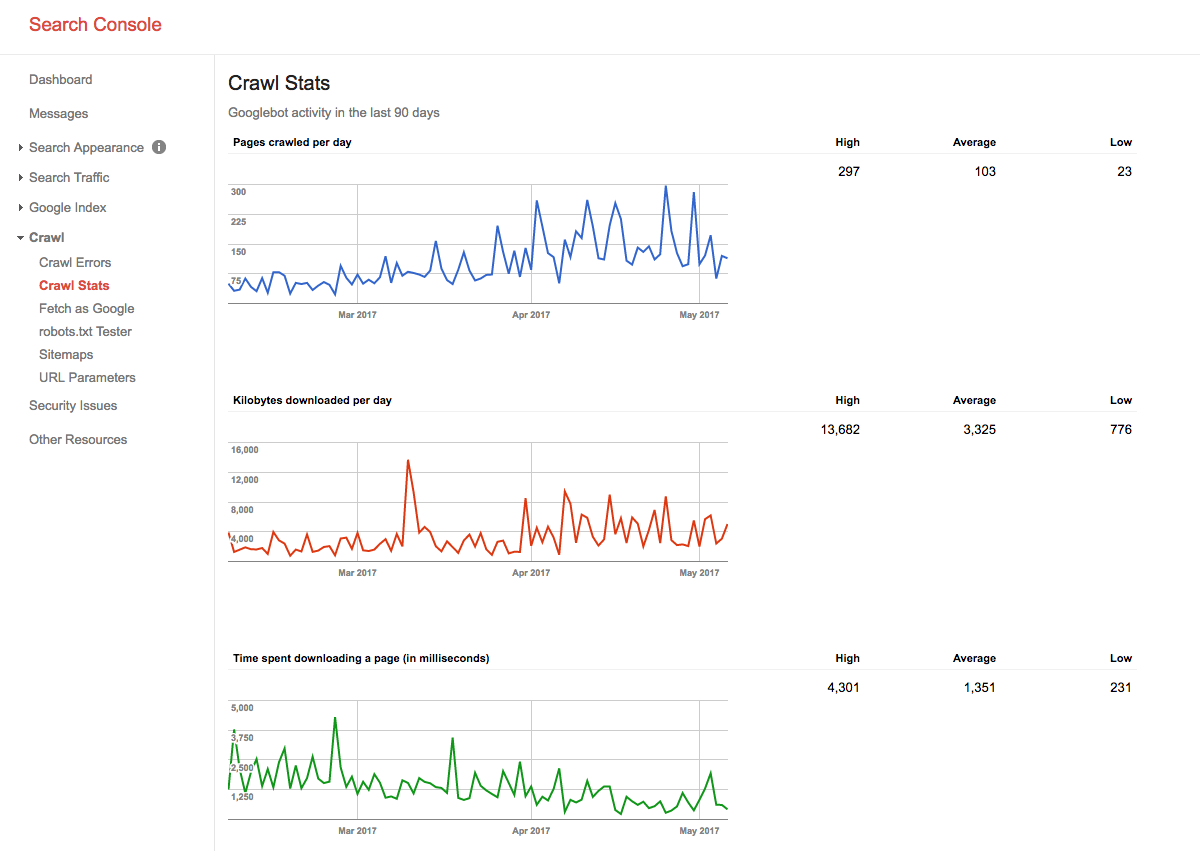This screenshot has height=851, width=1200.
Task: Open the Google Index menu item
Action: pos(67,208)
